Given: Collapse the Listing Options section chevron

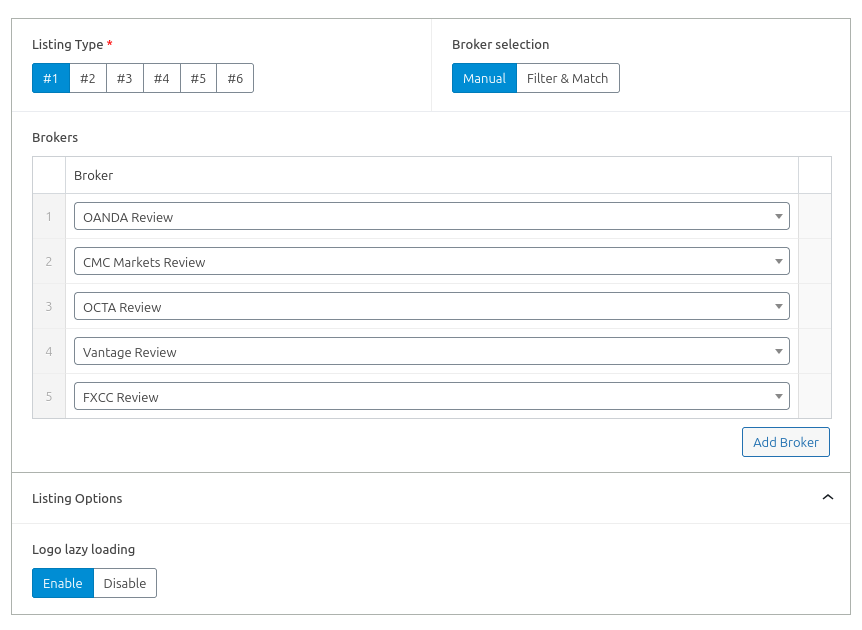Looking at the screenshot, I should coord(827,498).
